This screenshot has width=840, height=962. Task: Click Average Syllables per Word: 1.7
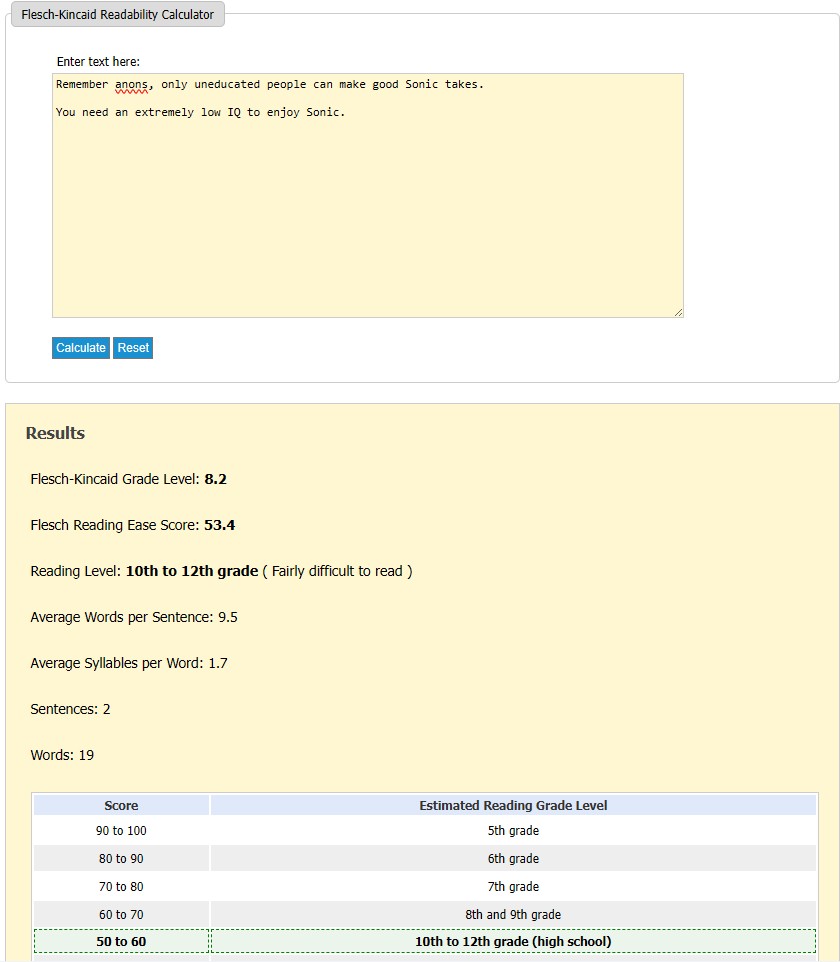click(129, 663)
